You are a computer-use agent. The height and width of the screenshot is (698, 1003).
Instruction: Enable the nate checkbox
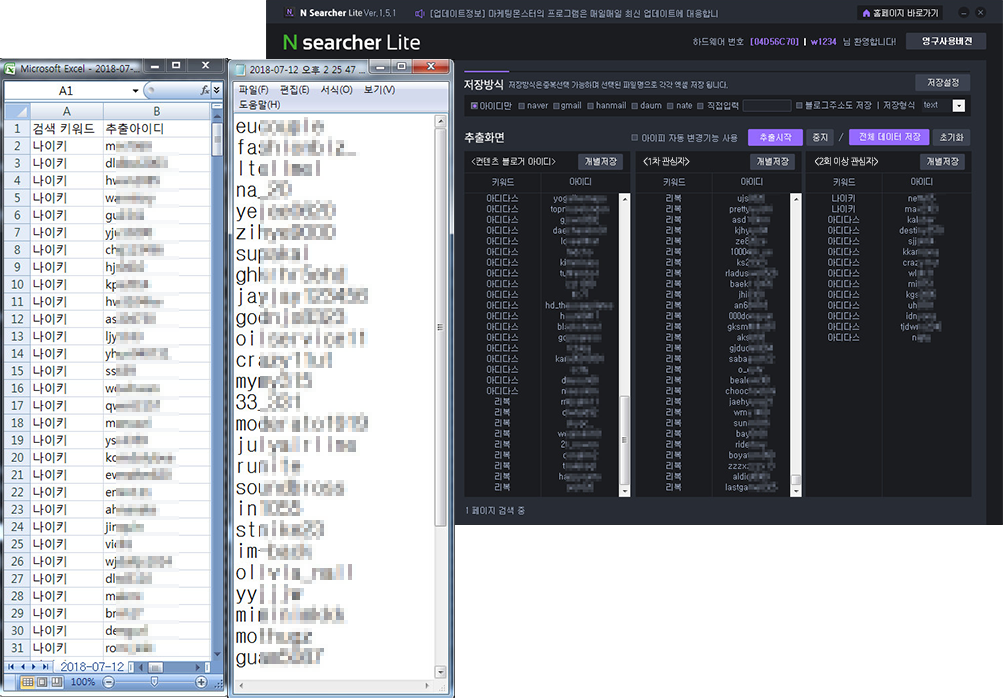point(670,106)
